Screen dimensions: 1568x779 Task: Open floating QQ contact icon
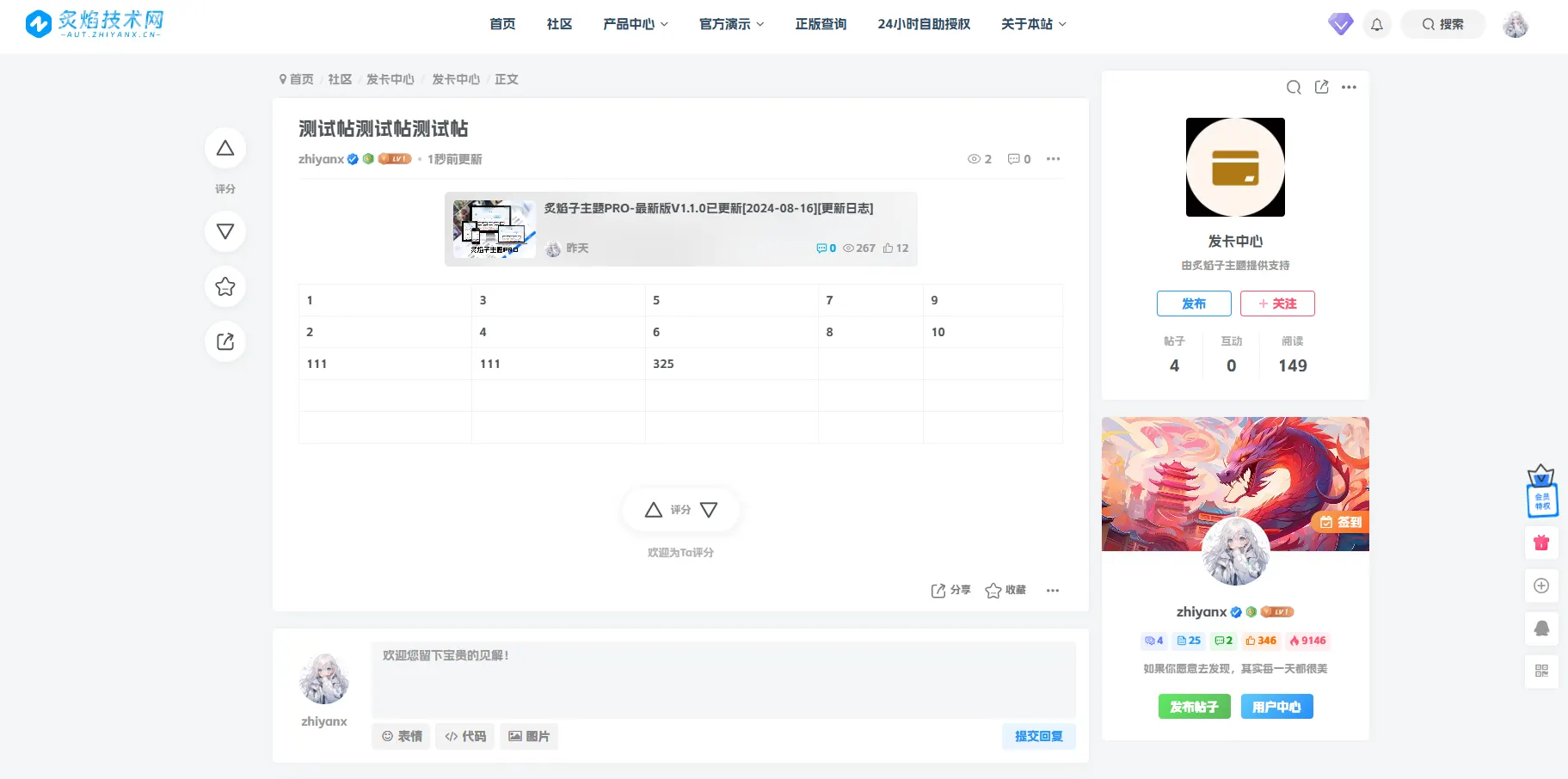tap(1541, 629)
